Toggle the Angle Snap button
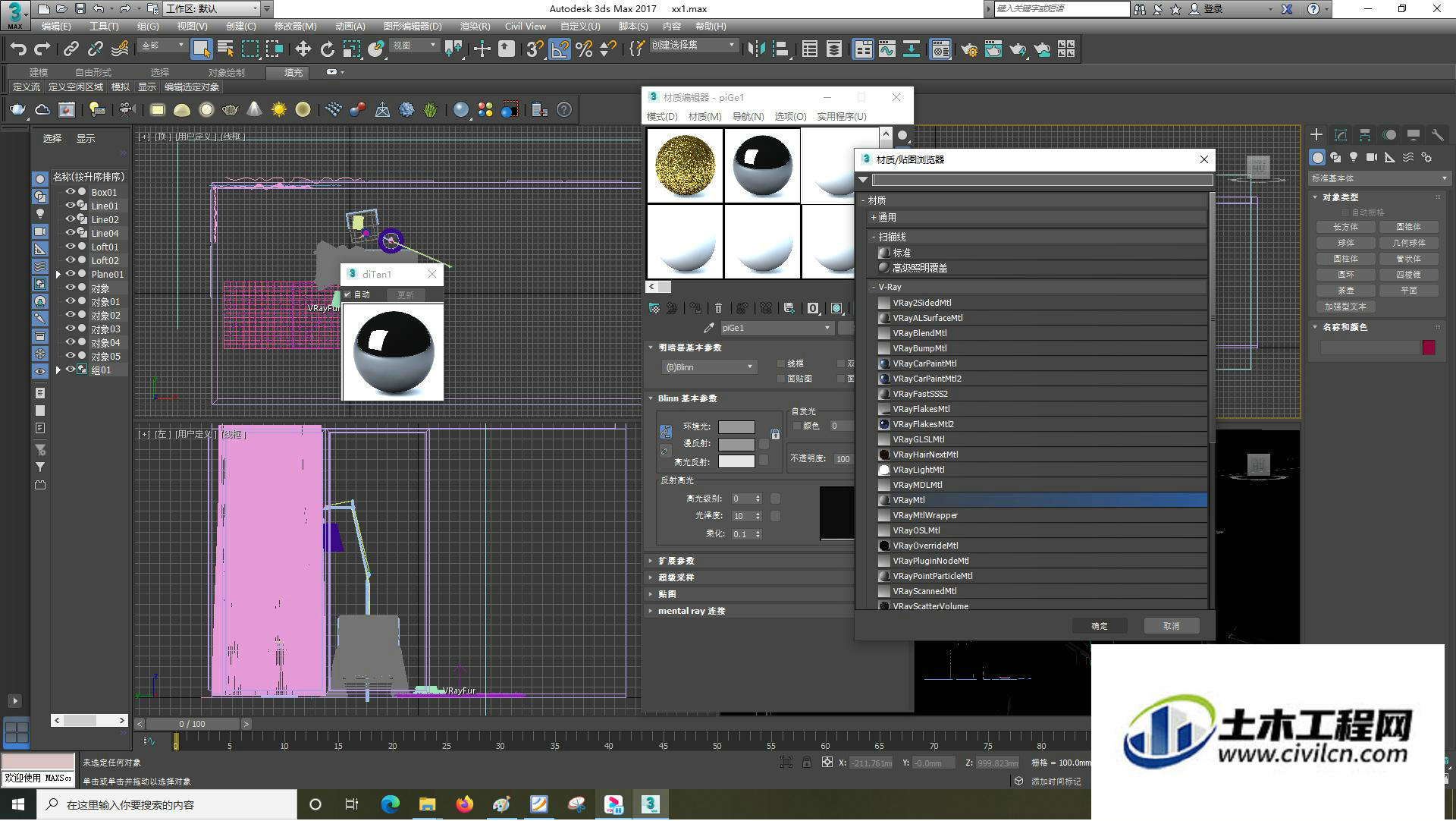This screenshot has width=1456, height=821. click(x=560, y=49)
